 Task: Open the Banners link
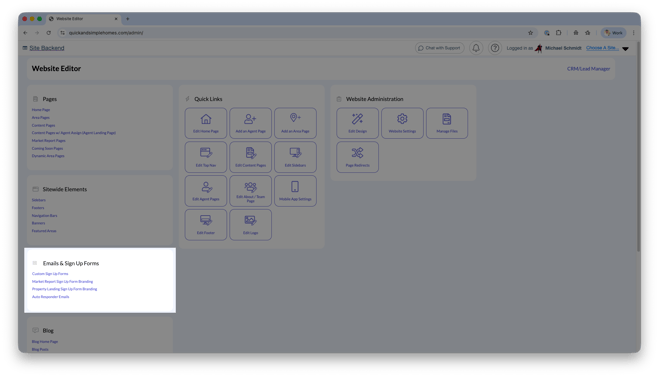click(38, 223)
